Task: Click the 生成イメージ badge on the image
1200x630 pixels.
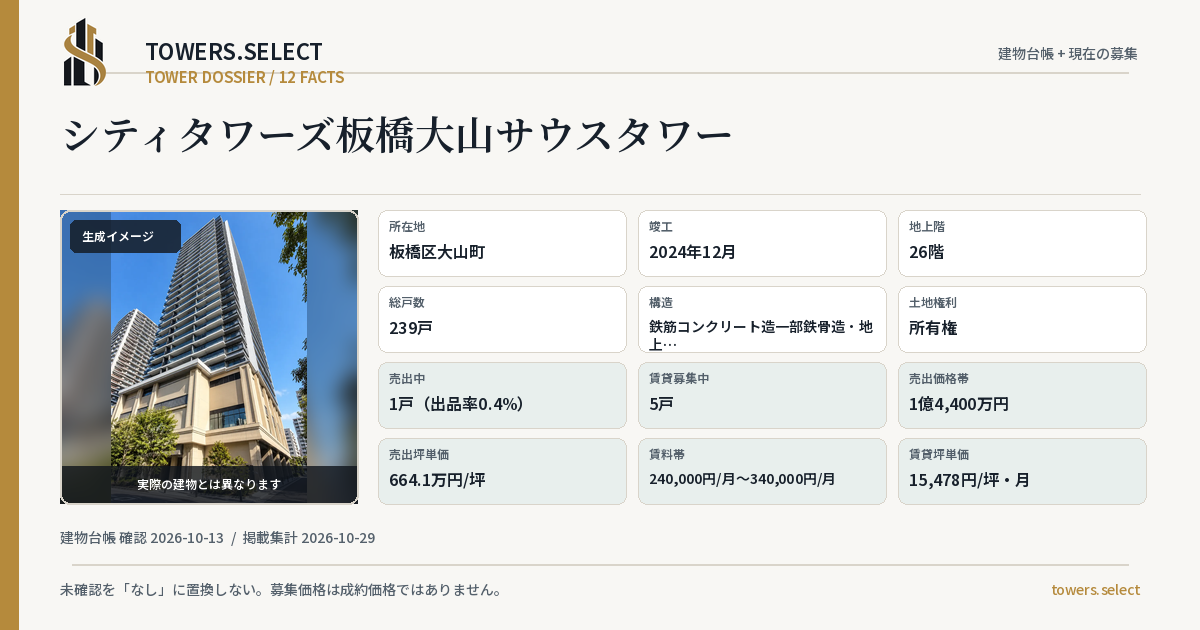Action: click(x=125, y=237)
